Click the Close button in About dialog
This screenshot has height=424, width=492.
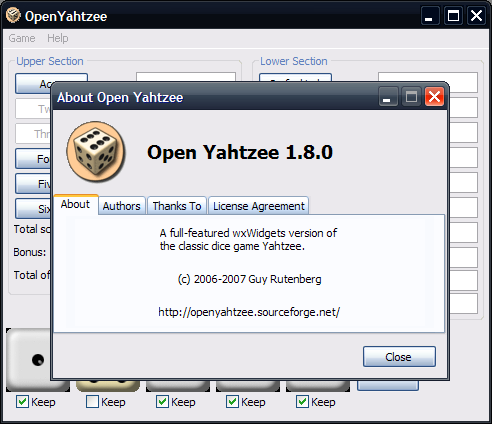pyautogui.click(x=399, y=357)
